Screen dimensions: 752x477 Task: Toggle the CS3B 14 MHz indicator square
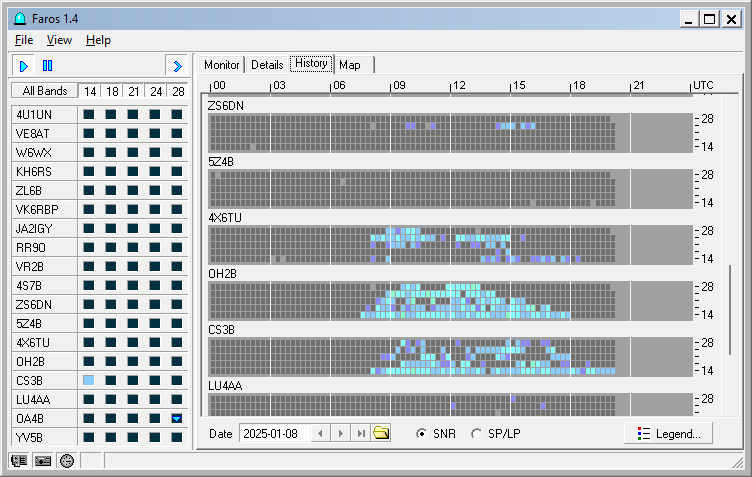point(89,381)
